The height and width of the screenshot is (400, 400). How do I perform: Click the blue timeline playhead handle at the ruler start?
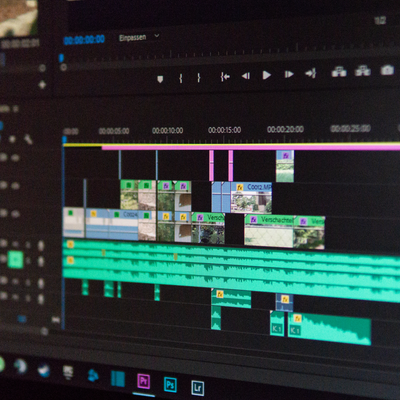[64, 140]
